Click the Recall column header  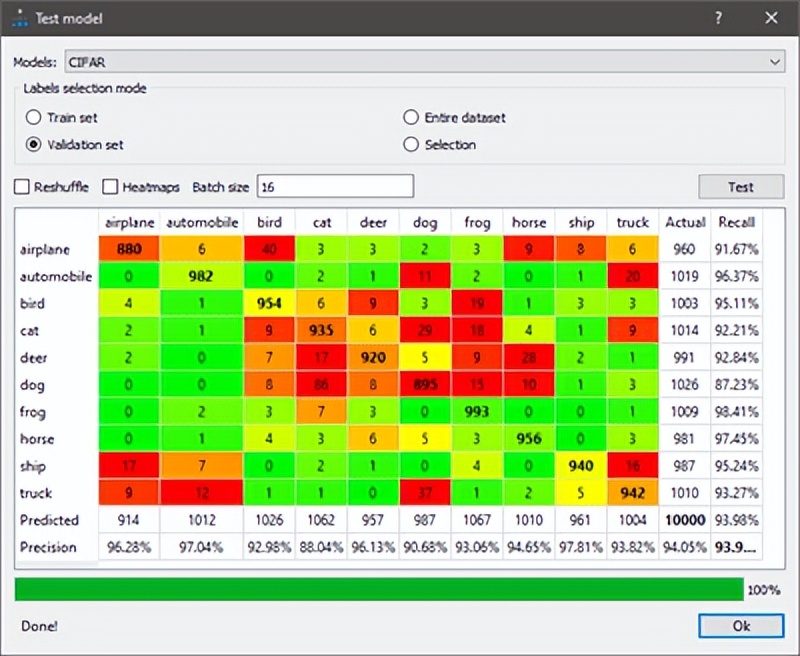tap(736, 222)
